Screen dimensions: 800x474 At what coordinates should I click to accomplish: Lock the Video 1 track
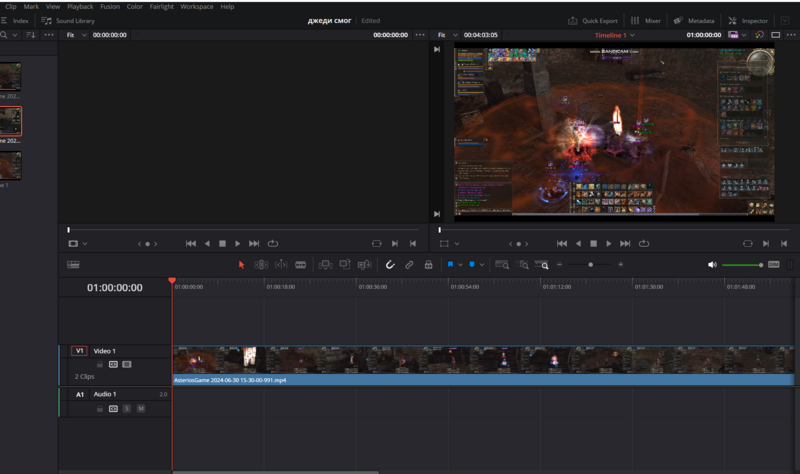[100, 364]
